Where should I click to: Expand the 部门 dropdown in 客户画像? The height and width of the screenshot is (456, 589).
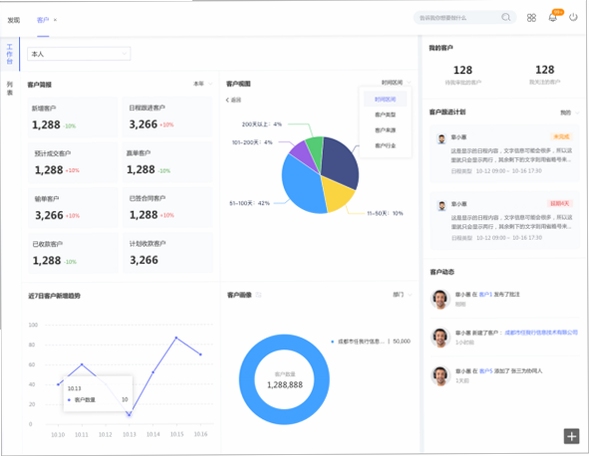click(x=402, y=294)
